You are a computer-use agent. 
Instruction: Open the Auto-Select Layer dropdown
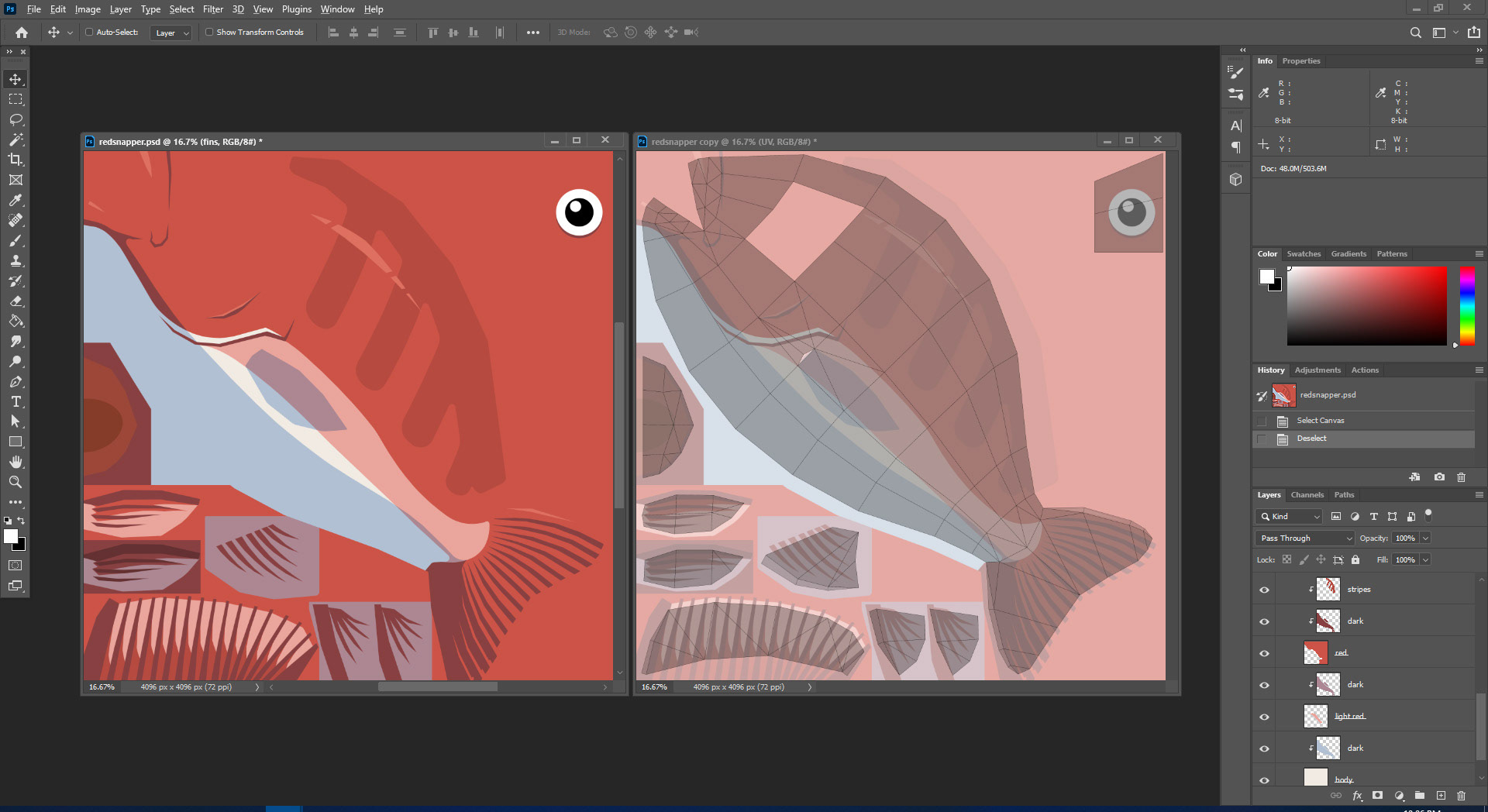click(x=170, y=33)
